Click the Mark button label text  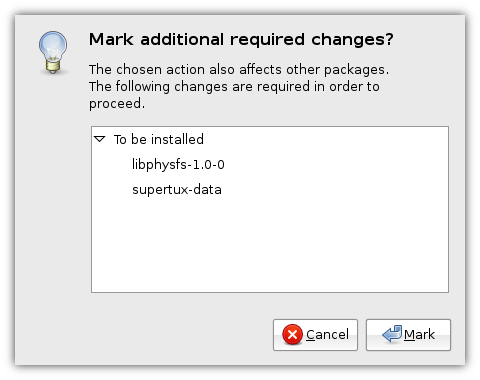[419, 334]
